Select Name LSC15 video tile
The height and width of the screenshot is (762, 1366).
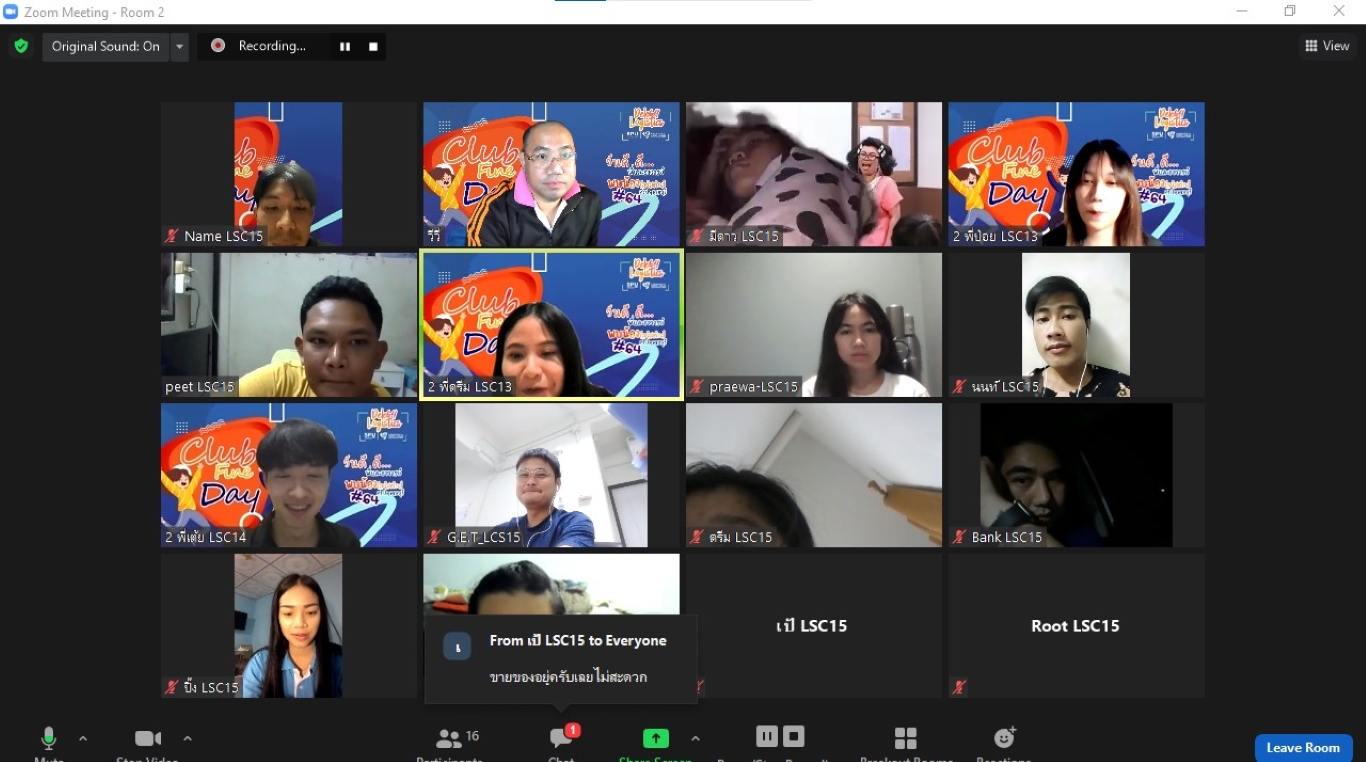[x=288, y=174]
